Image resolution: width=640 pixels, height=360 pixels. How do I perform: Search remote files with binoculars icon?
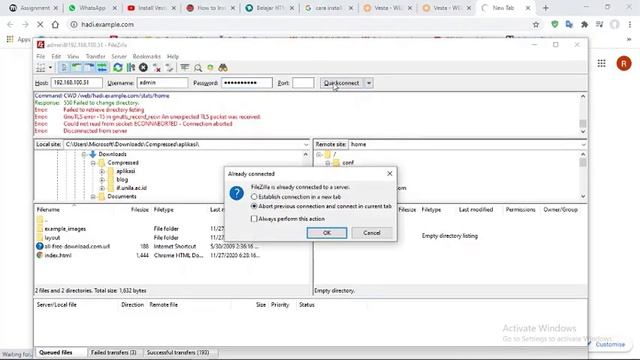coord(223,68)
